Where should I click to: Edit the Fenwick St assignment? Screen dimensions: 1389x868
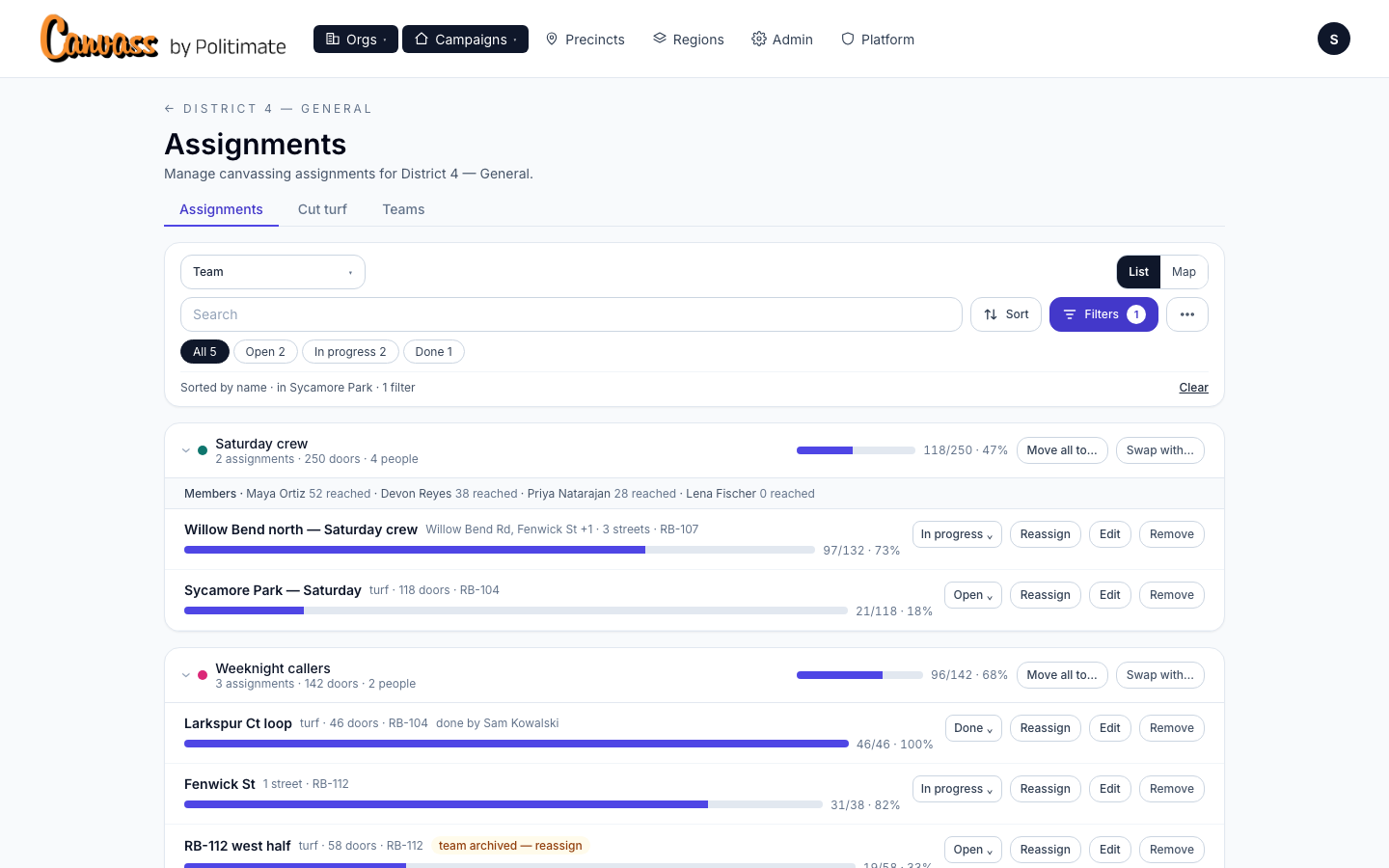pos(1110,789)
